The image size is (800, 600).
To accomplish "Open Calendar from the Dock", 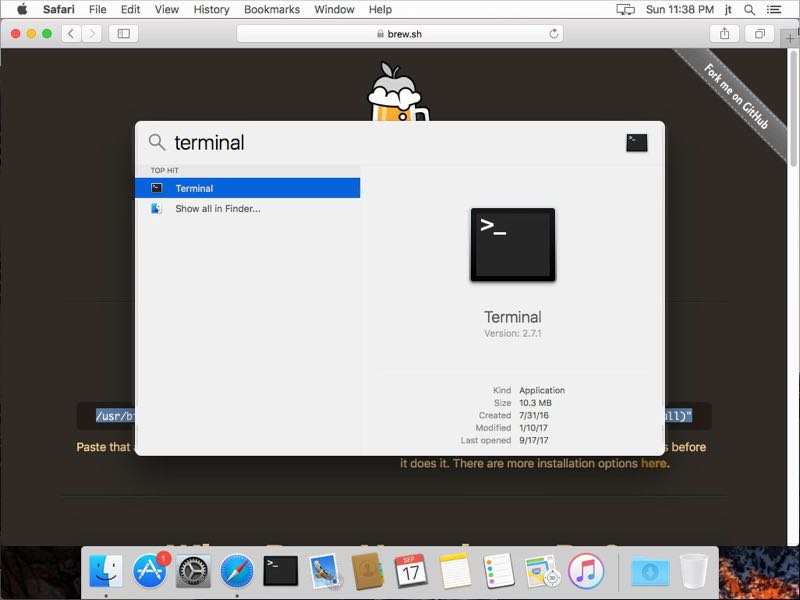I will [411, 570].
